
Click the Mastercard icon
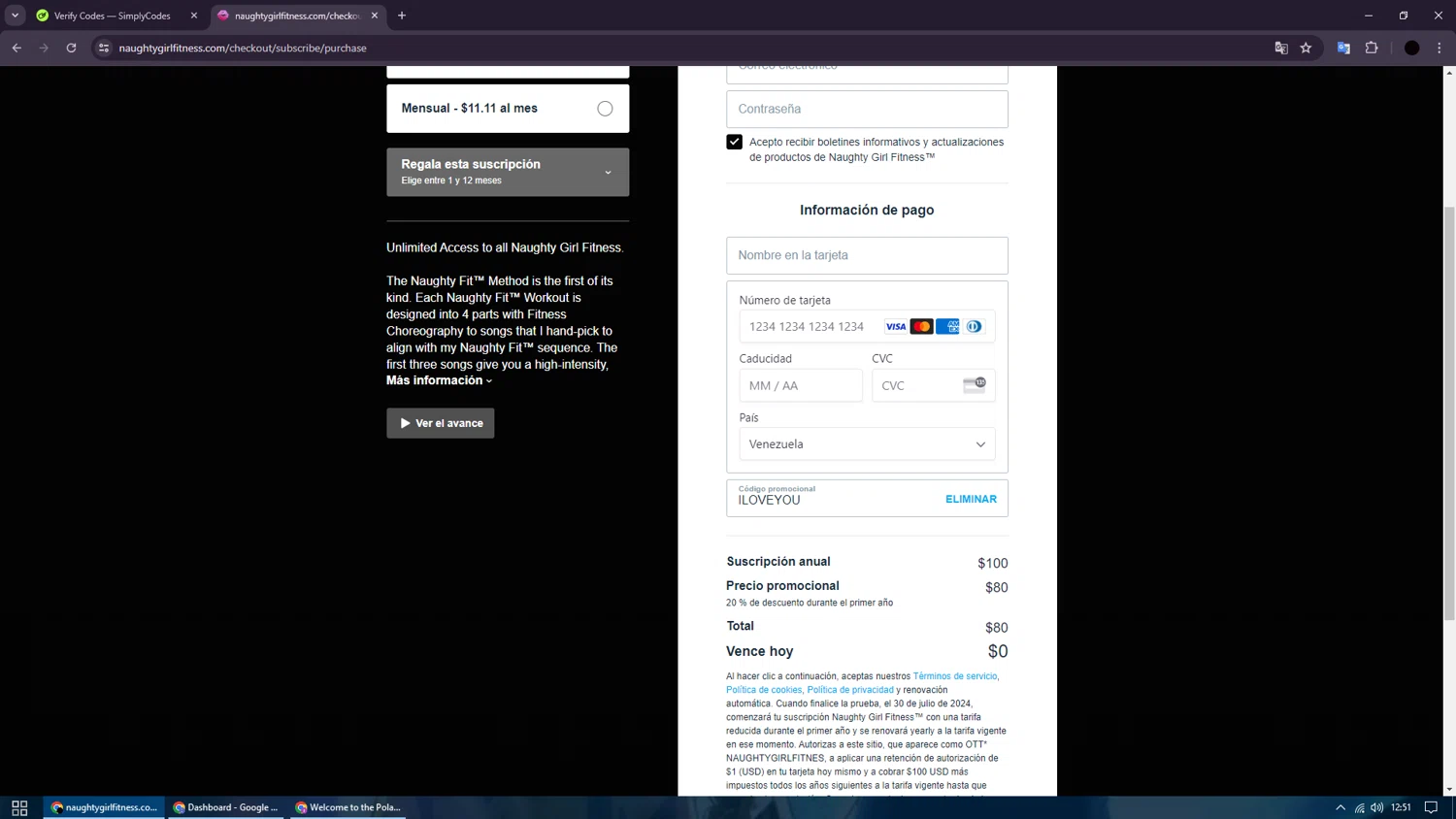click(921, 327)
